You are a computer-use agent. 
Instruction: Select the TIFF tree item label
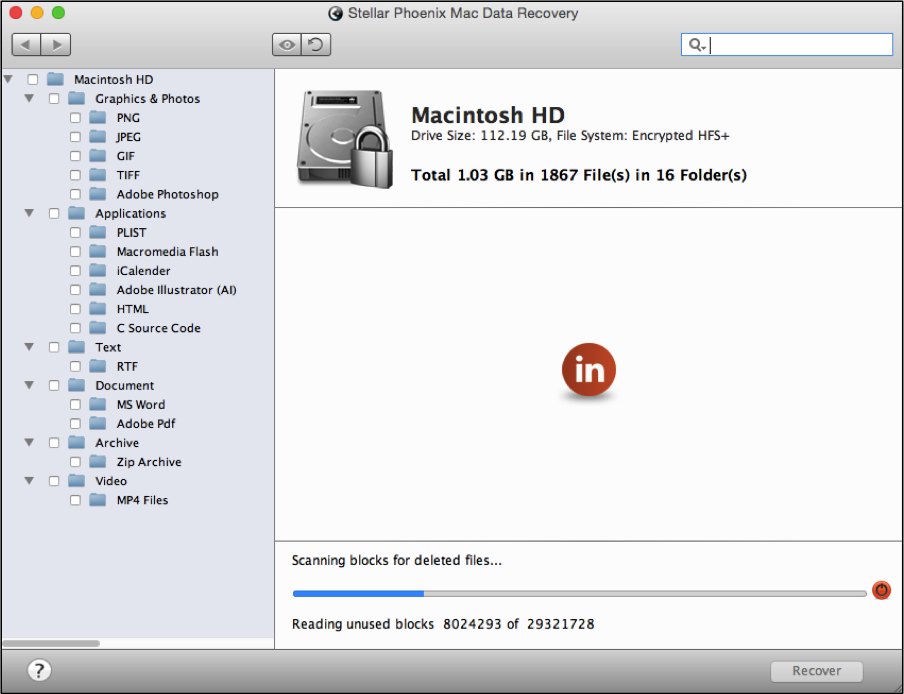(128, 175)
